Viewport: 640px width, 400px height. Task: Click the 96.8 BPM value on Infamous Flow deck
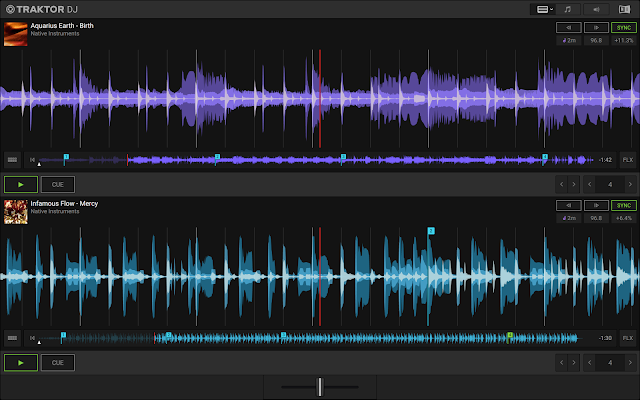pos(596,218)
